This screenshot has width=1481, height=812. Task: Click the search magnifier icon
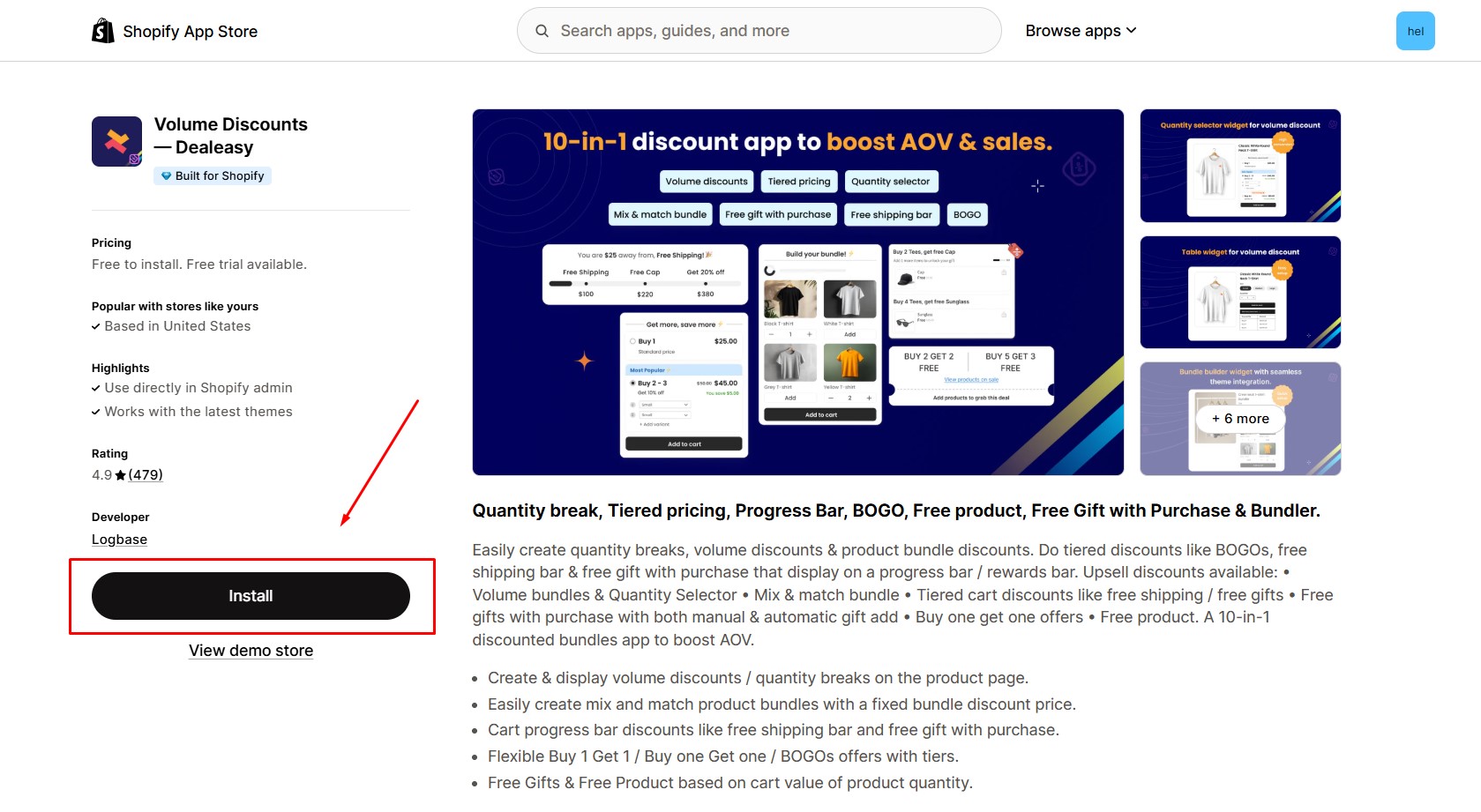point(542,31)
